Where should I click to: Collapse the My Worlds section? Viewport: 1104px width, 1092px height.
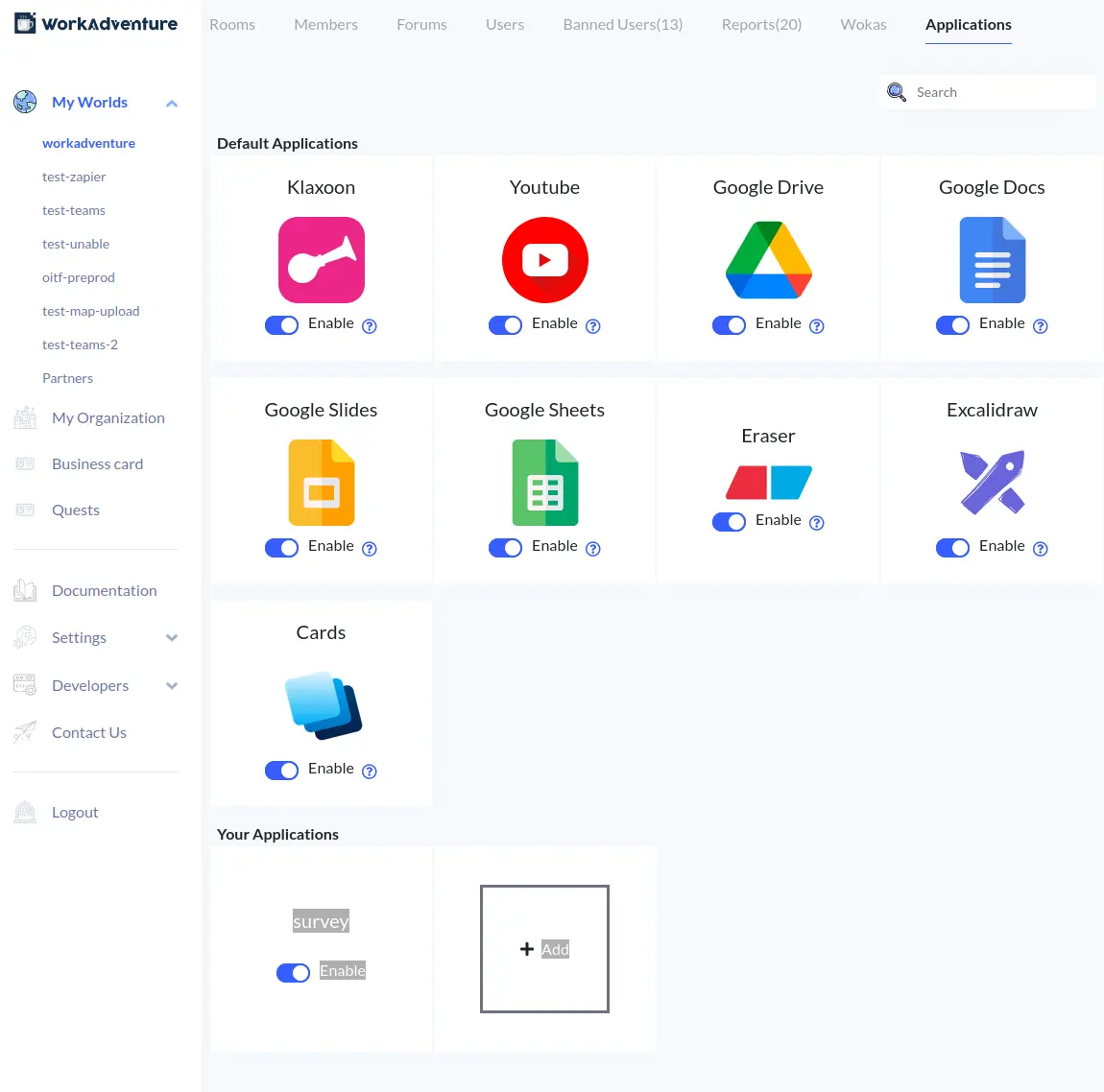tap(171, 104)
